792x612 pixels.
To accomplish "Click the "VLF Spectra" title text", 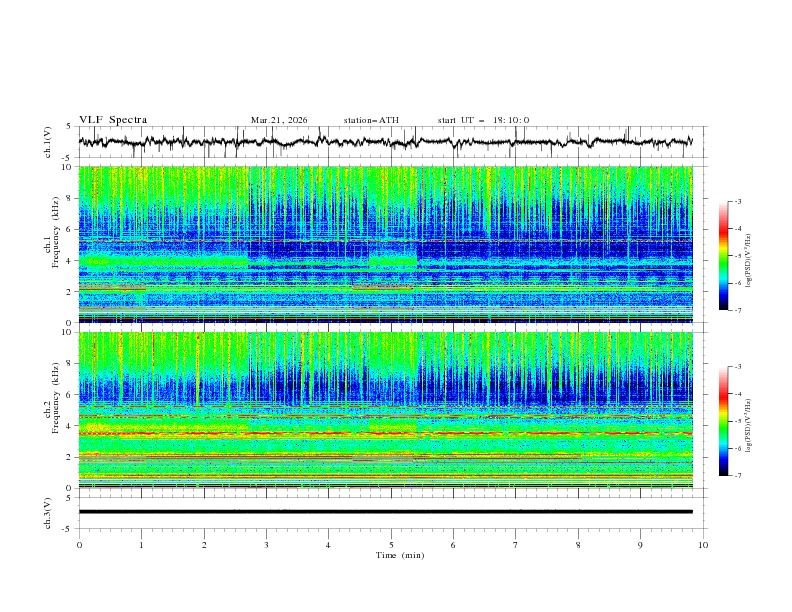I will click(x=113, y=120).
